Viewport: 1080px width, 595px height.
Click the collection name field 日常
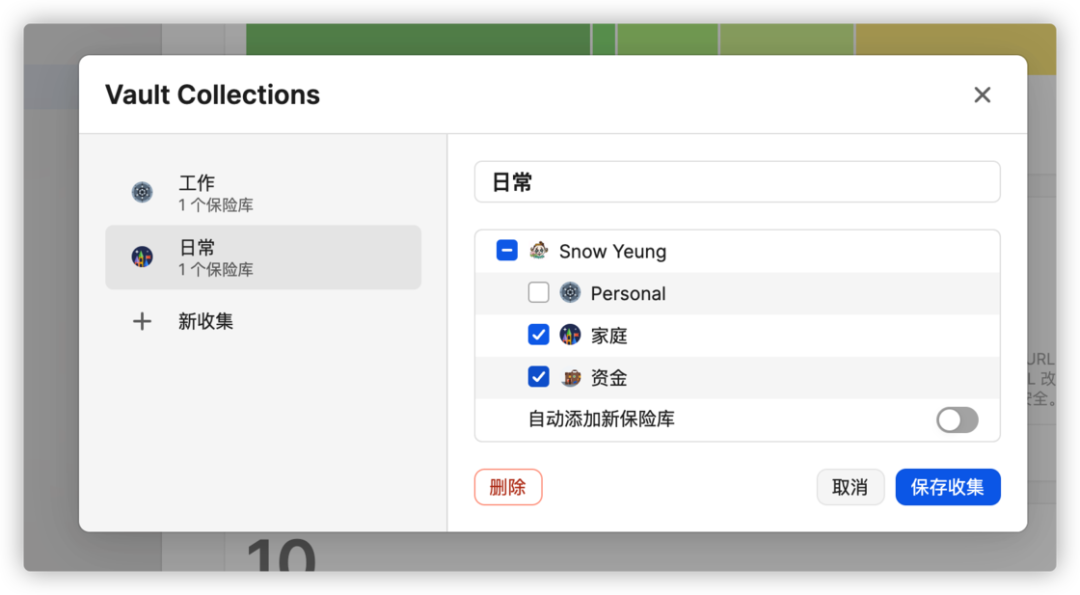pos(736,182)
